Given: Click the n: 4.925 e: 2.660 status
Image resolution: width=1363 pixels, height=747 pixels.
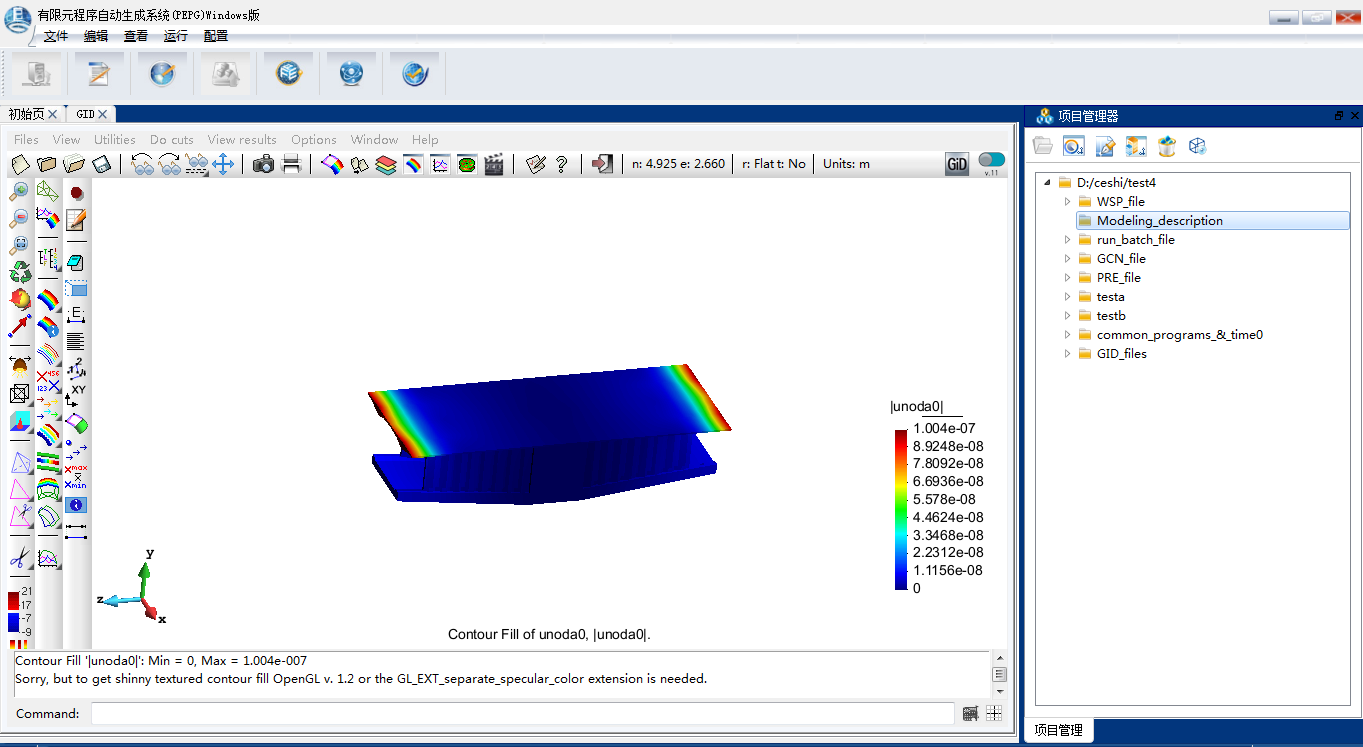Looking at the screenshot, I should tap(679, 164).
